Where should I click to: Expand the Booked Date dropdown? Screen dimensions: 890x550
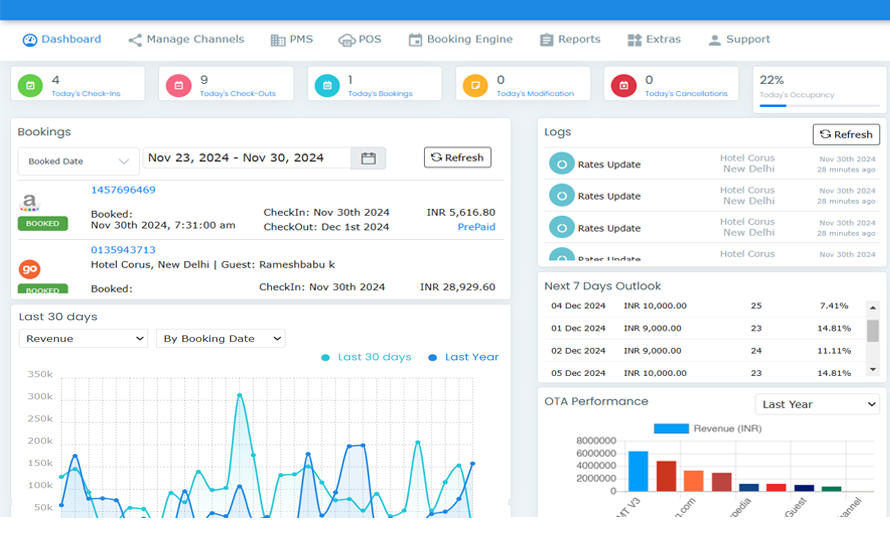78,161
